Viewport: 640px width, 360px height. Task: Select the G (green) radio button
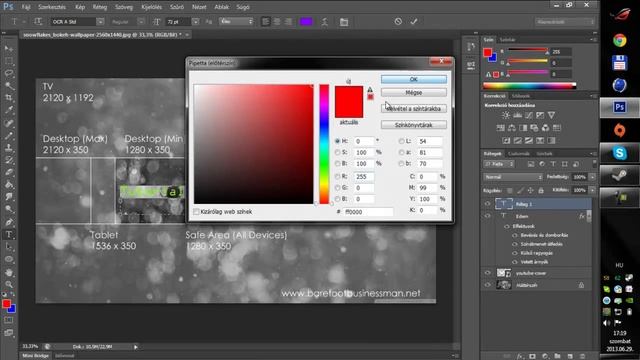337,188
